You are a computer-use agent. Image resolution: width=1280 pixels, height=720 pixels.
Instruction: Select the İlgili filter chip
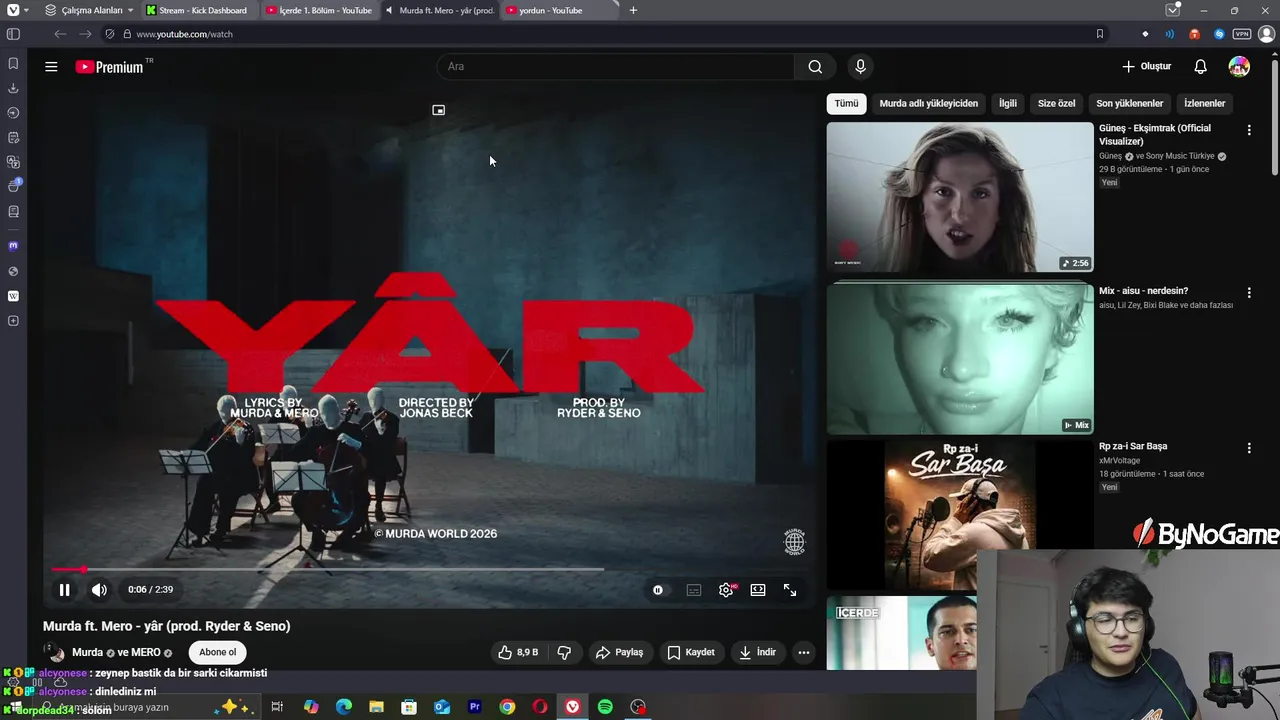(1008, 103)
